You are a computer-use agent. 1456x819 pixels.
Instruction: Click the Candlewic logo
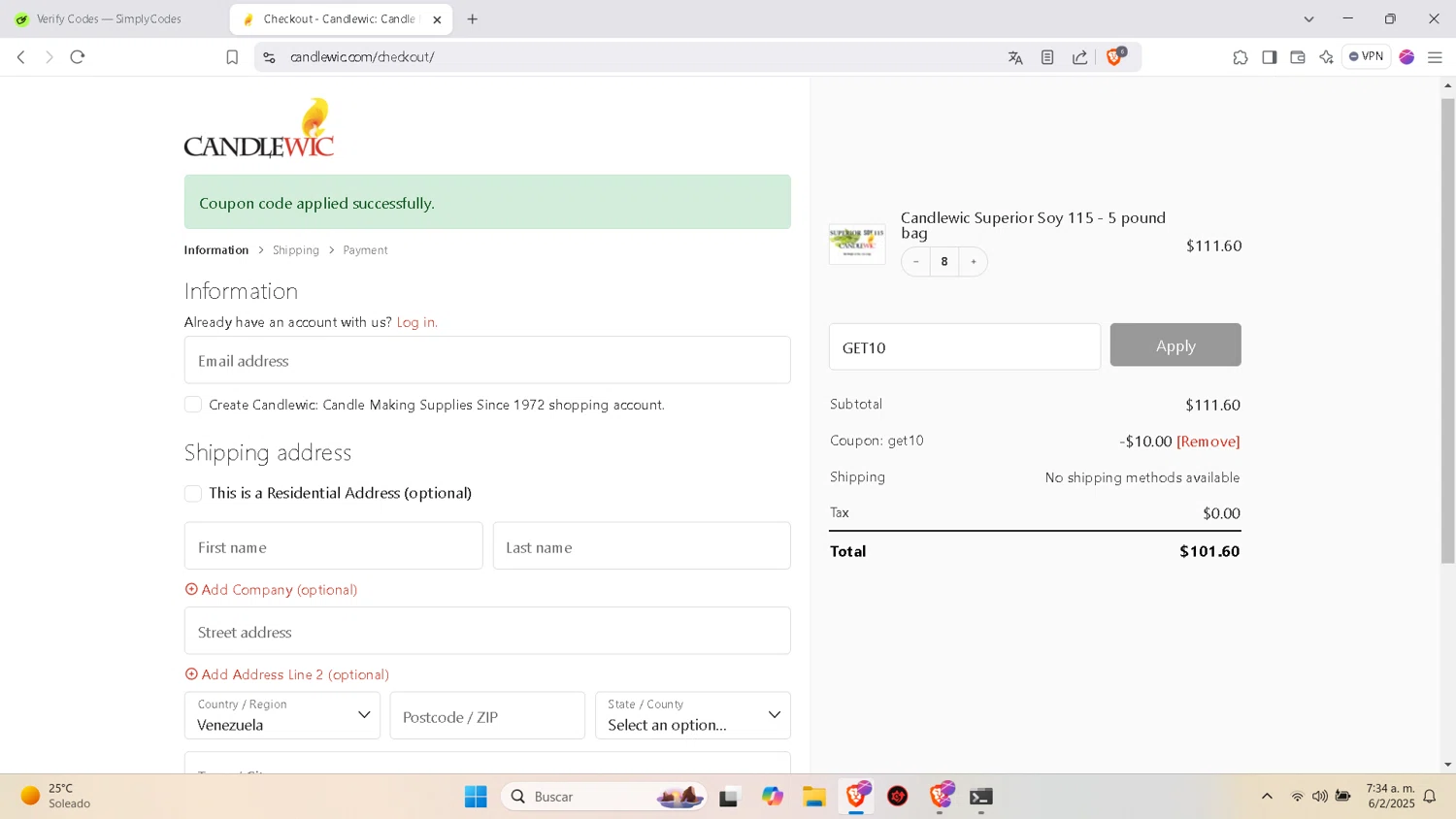pos(259,127)
